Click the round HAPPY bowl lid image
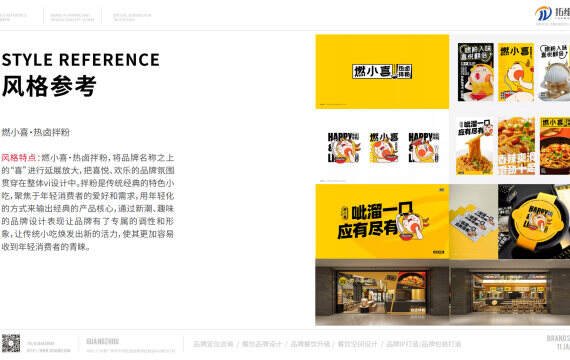The width and height of the screenshot is (570, 360). pos(534,221)
